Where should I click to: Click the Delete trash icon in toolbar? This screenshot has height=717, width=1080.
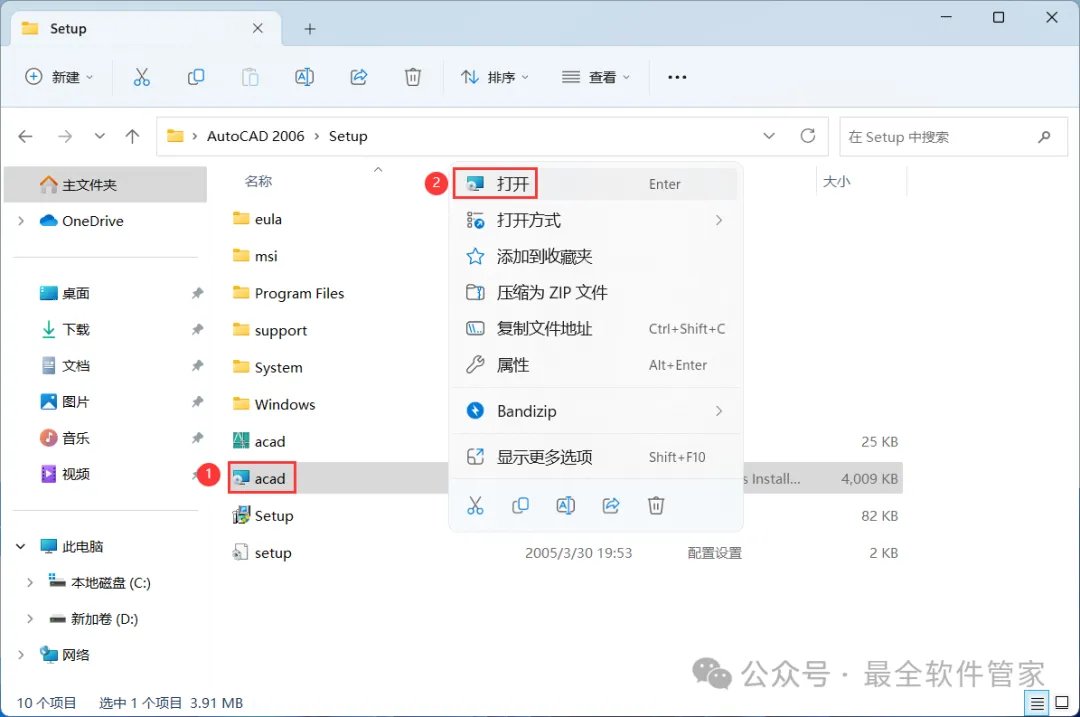pyautogui.click(x=413, y=77)
